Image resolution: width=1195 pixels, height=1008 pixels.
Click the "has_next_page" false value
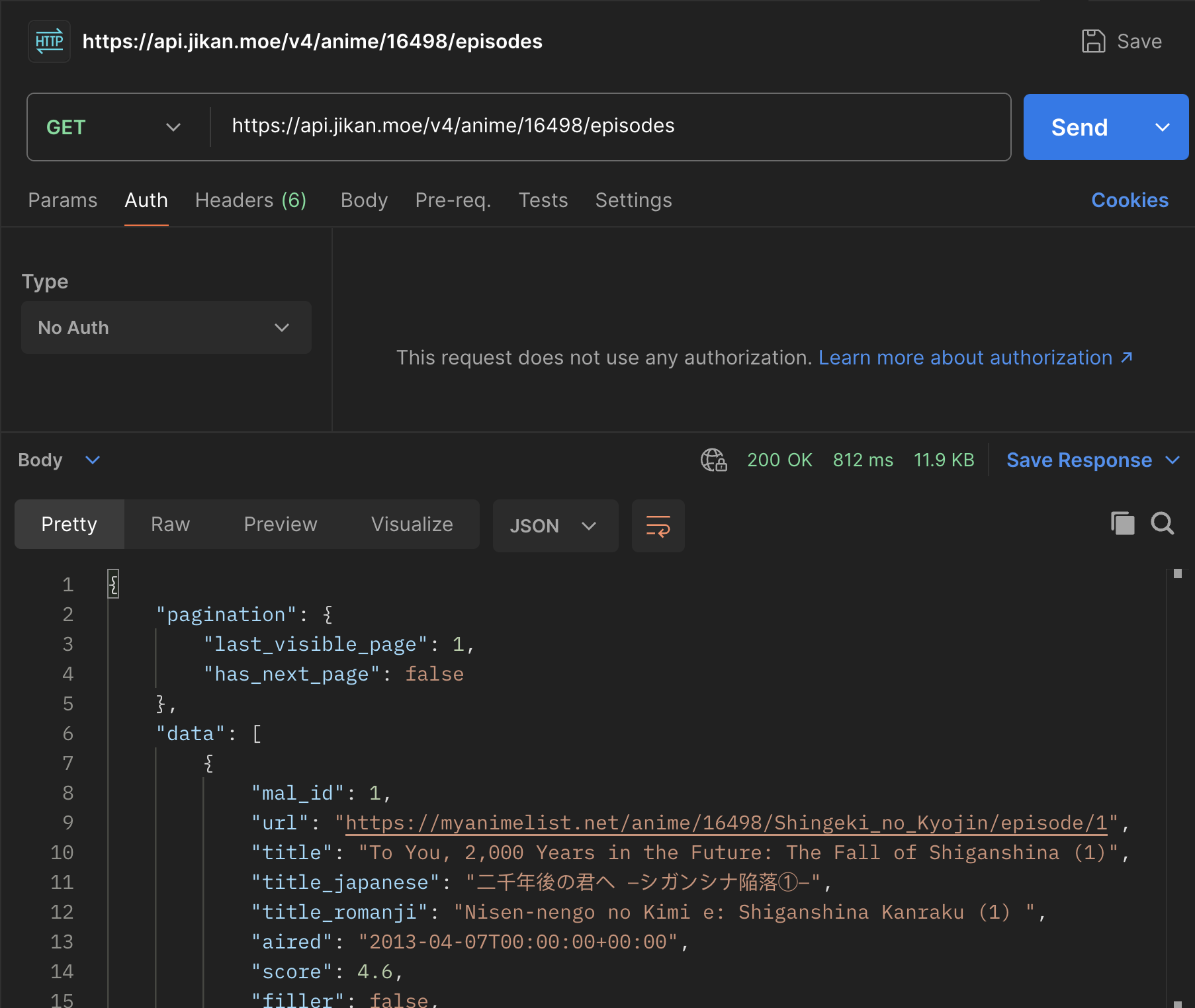(434, 674)
